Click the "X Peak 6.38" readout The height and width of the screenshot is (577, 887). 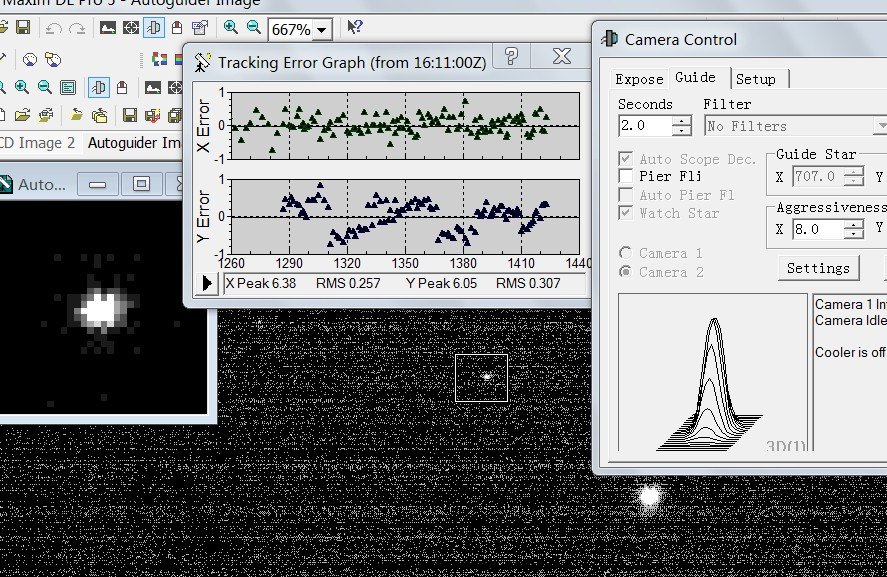[x=261, y=283]
